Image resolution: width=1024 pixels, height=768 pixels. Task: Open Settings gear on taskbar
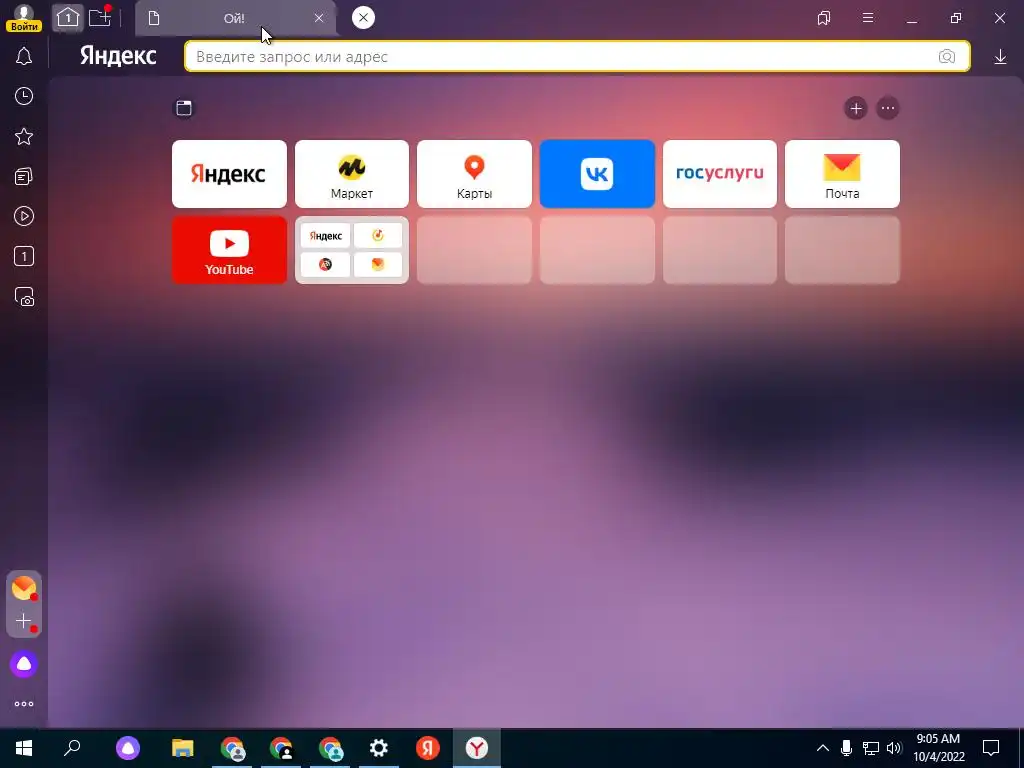point(379,748)
